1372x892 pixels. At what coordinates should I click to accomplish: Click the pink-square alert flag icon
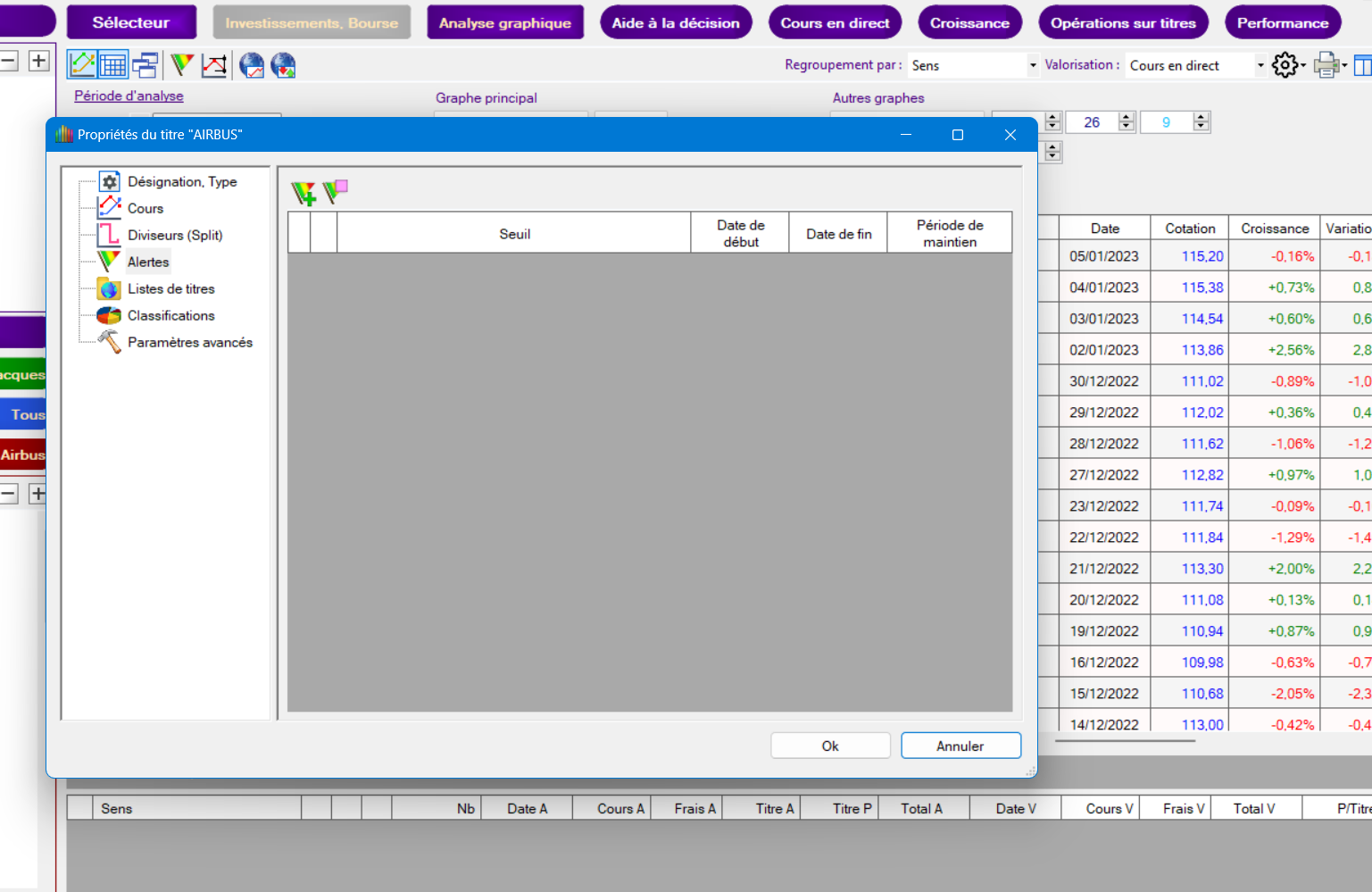[335, 190]
